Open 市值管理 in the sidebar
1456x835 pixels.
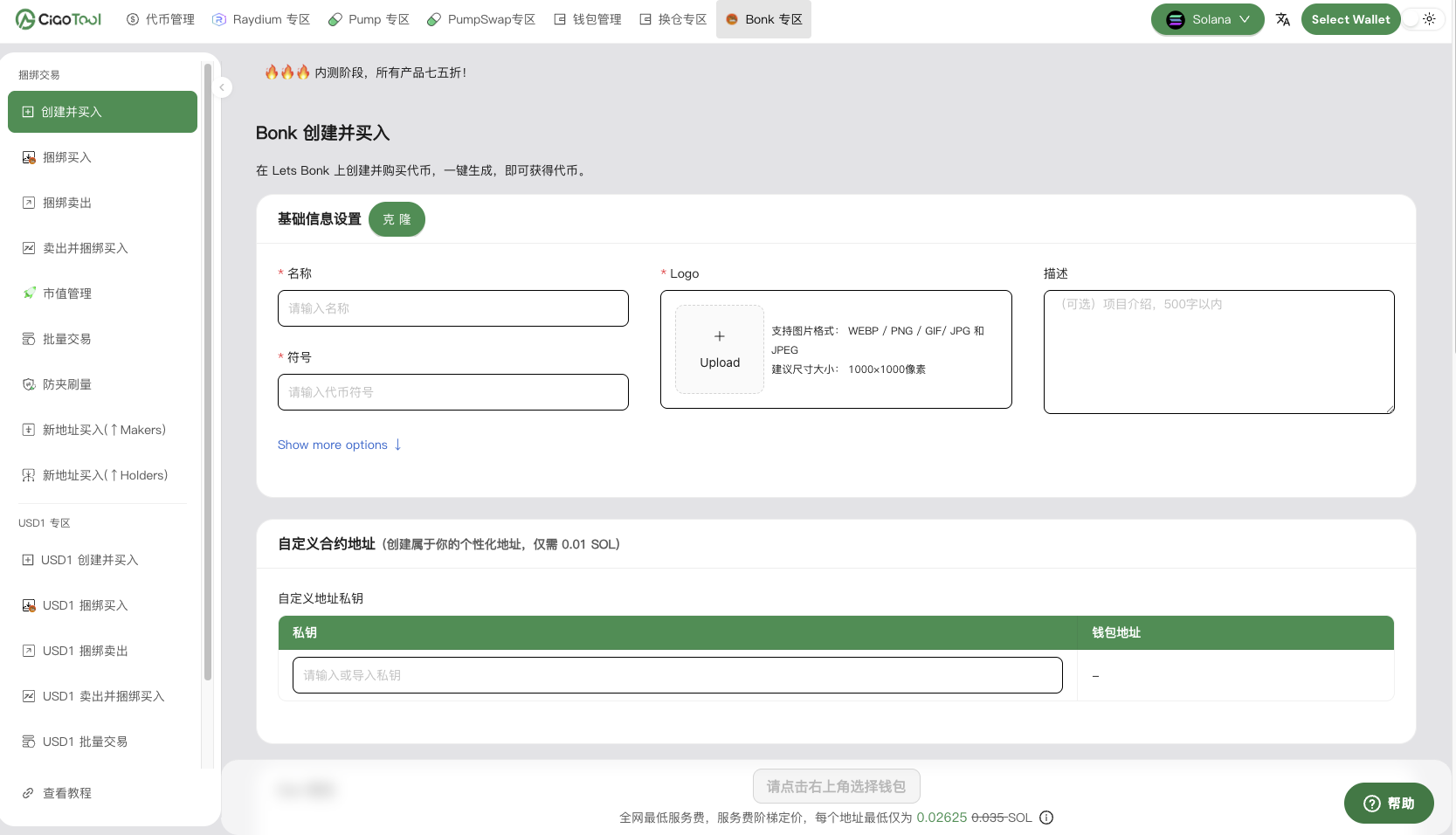click(67, 293)
